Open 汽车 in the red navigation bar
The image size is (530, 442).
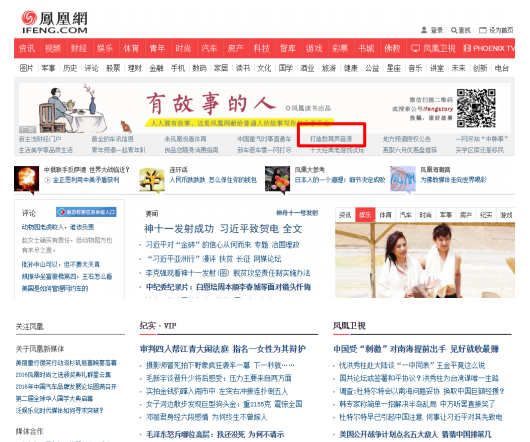209,48
